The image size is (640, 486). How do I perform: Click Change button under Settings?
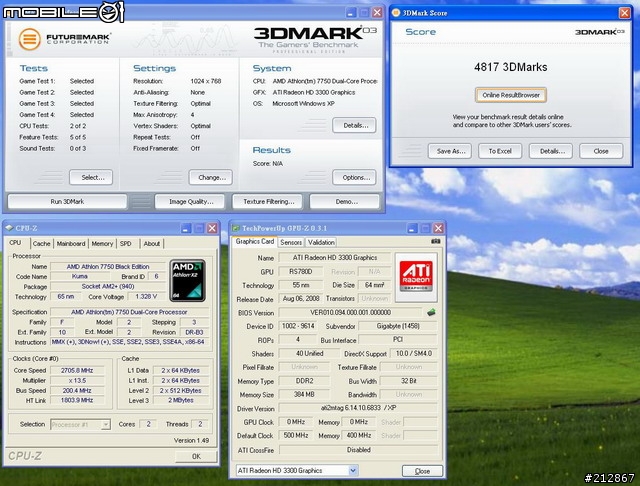pyautogui.click(x=211, y=178)
